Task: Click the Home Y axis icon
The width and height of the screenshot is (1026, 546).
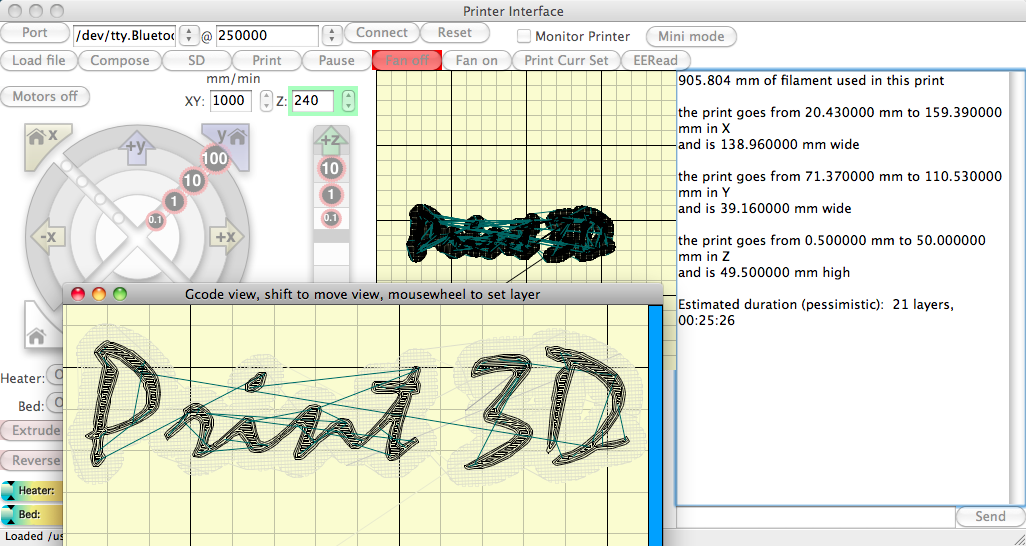Action: [224, 142]
